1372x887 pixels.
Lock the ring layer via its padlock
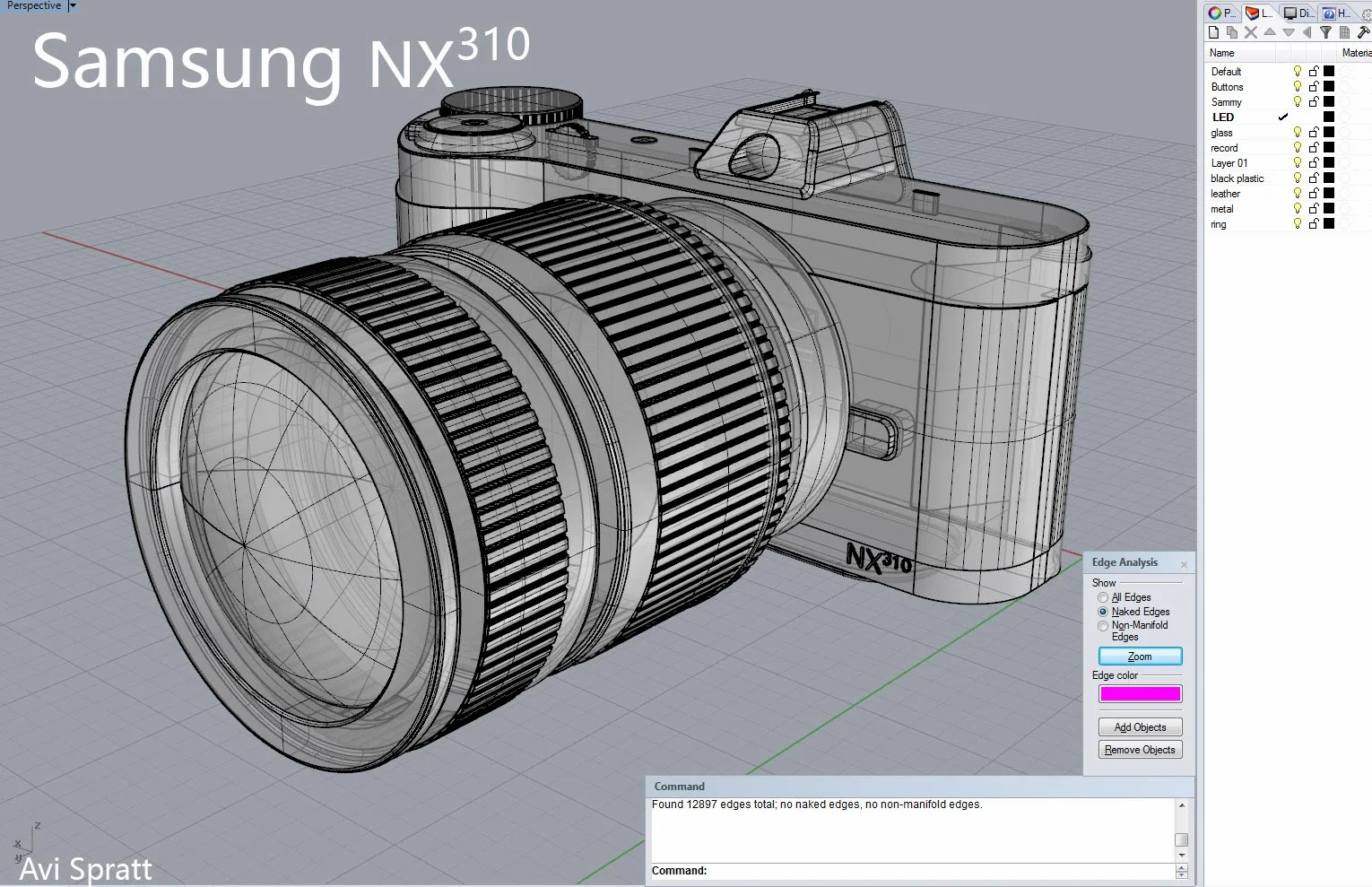point(1314,223)
